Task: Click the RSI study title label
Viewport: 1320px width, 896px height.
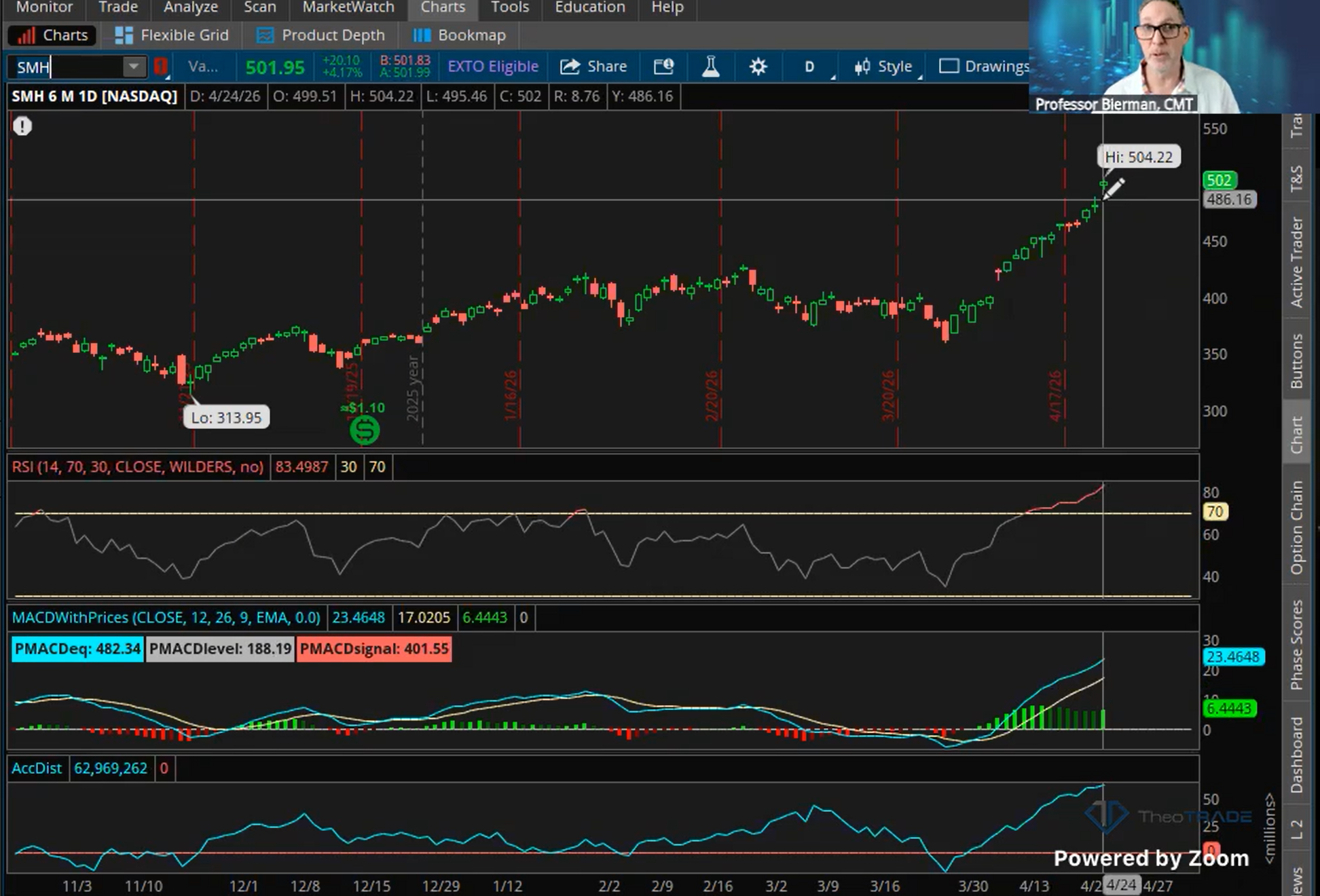Action: pyautogui.click(x=138, y=467)
